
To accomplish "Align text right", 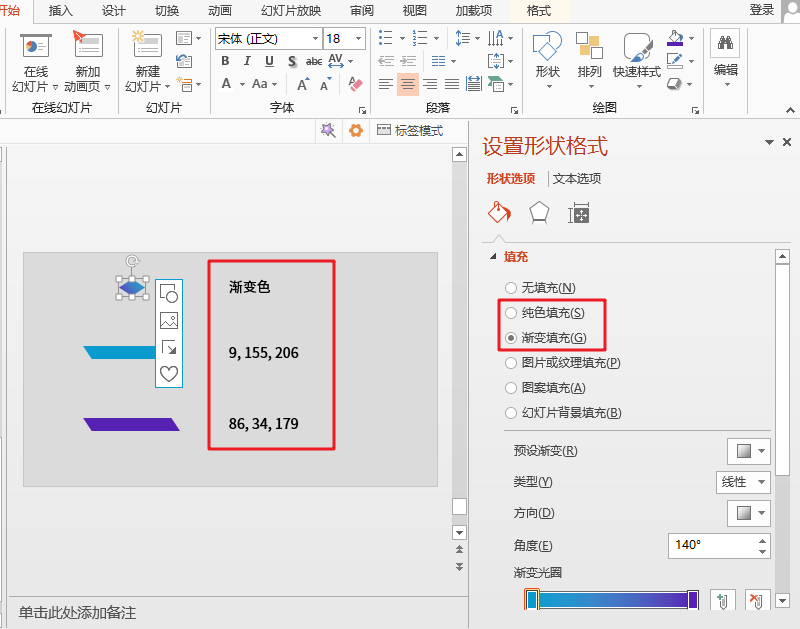I will (430, 84).
